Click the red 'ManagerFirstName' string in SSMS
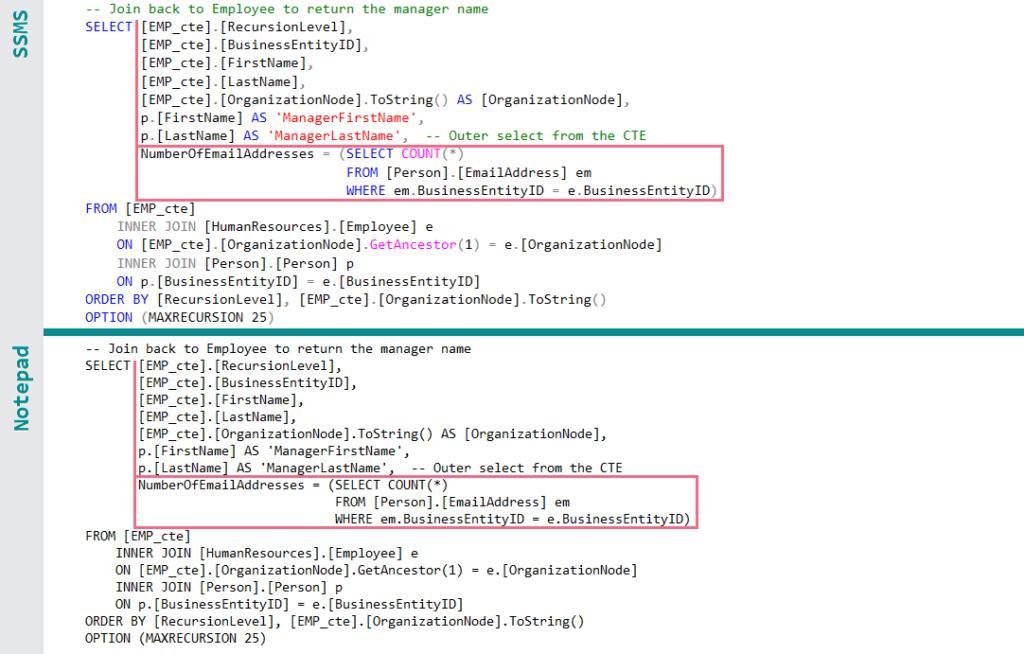This screenshot has width=1024, height=654. [345, 118]
